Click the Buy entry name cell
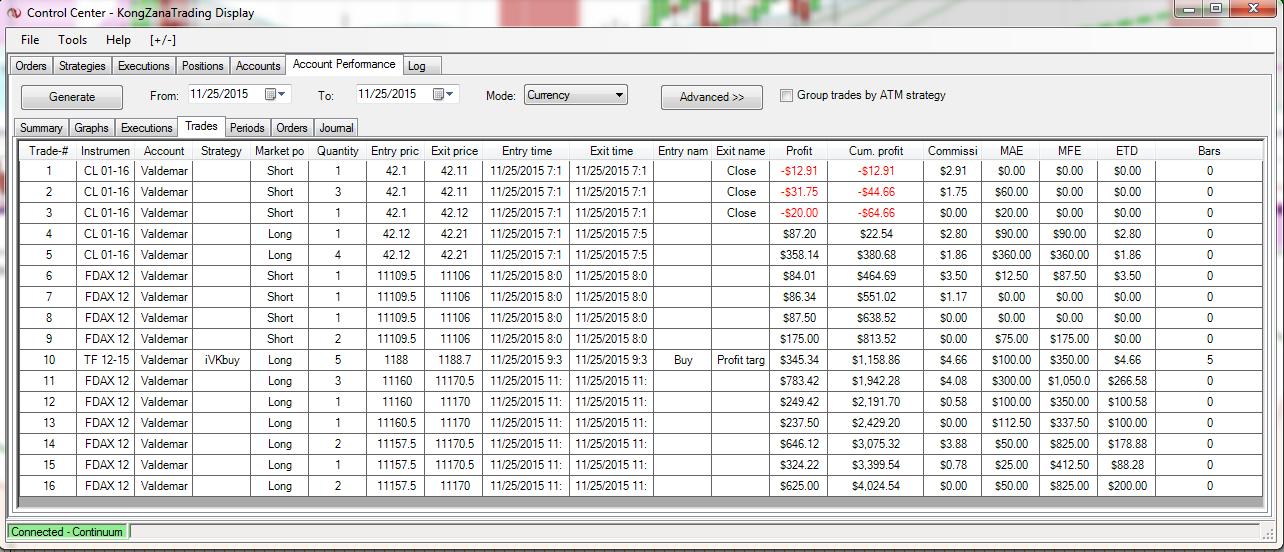The width and height of the screenshot is (1284, 552). tap(683, 360)
